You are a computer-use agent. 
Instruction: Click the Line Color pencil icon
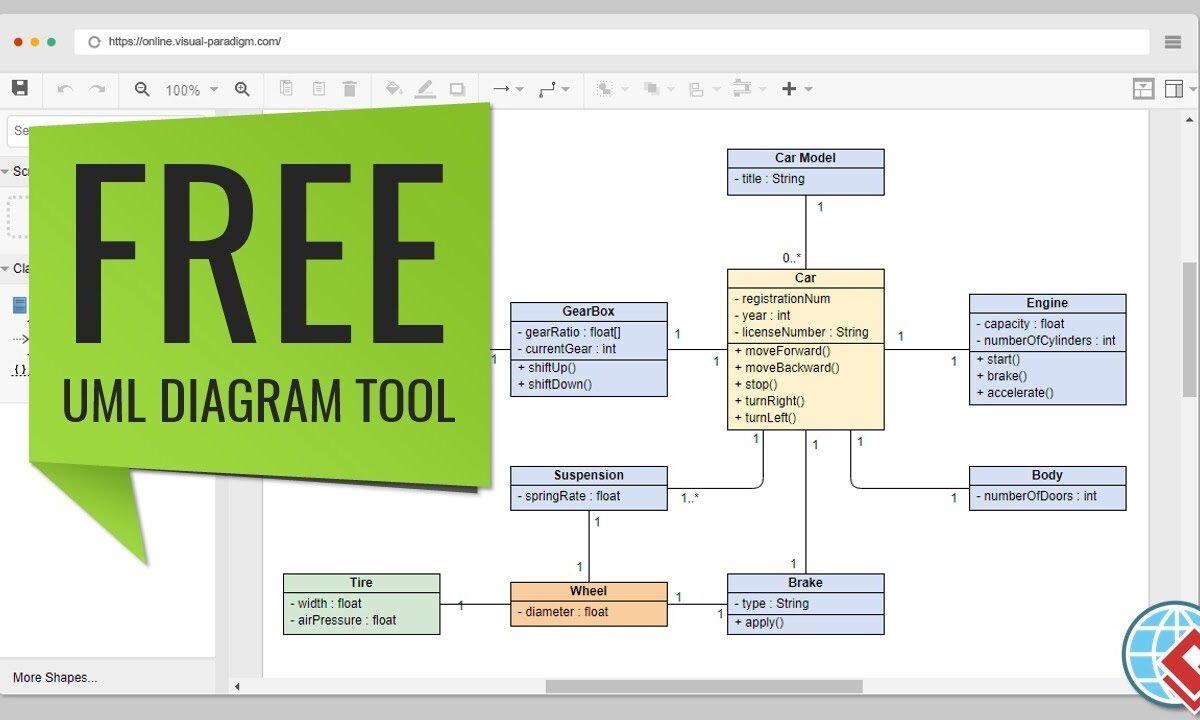click(425, 89)
